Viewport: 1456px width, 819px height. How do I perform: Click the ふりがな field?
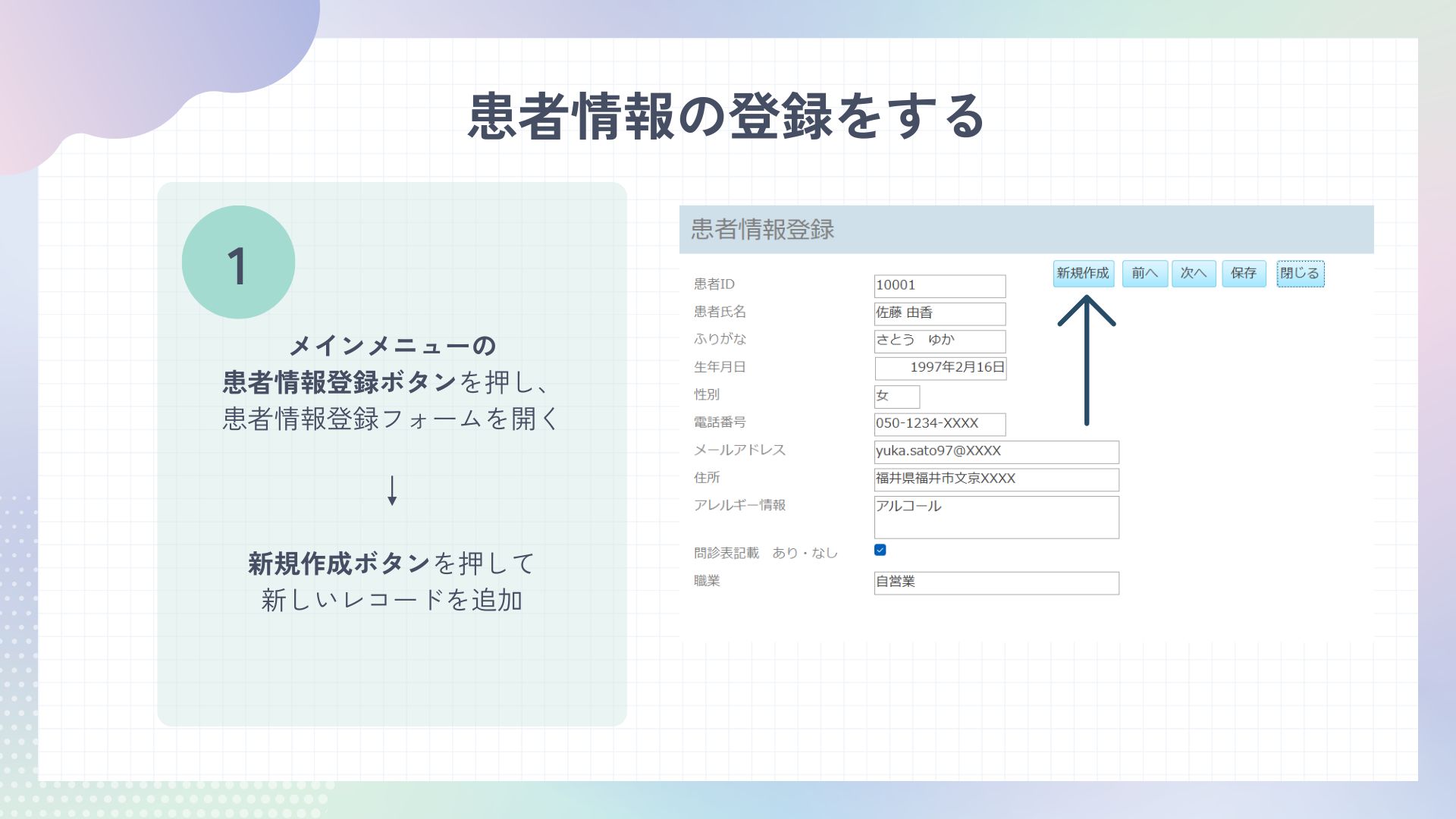pyautogui.click(x=940, y=340)
